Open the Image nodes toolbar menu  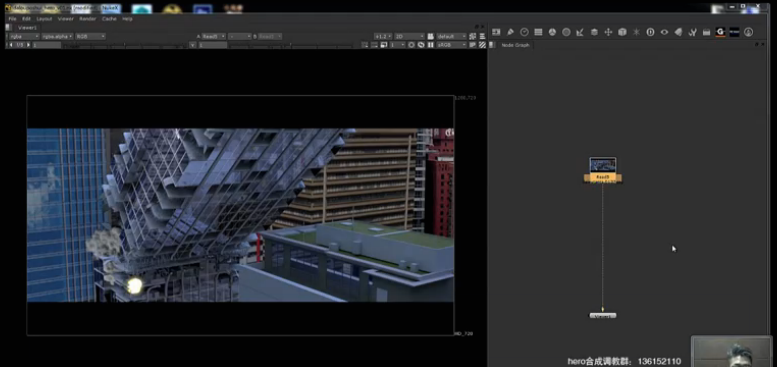coord(496,32)
